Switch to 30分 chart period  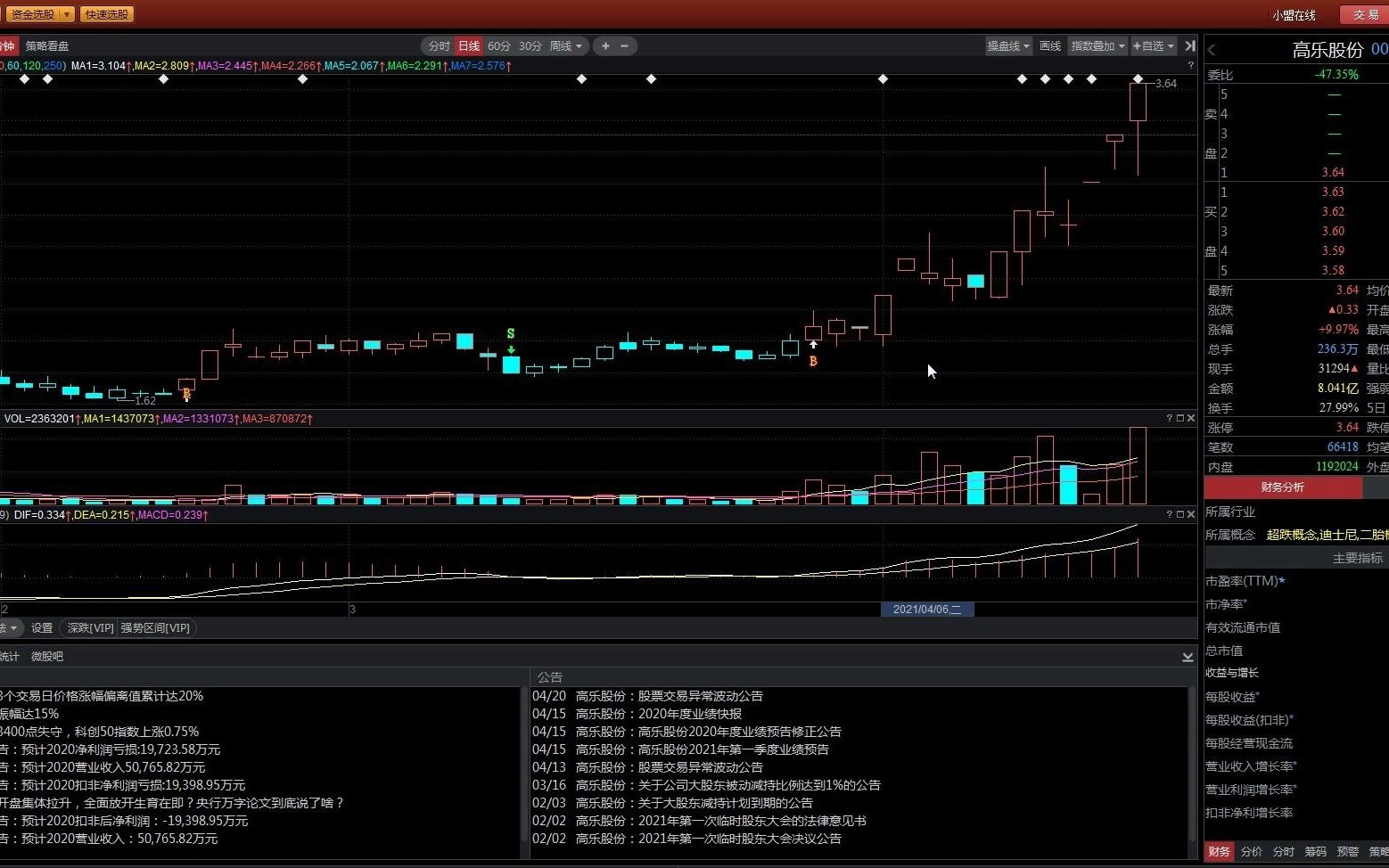click(530, 45)
